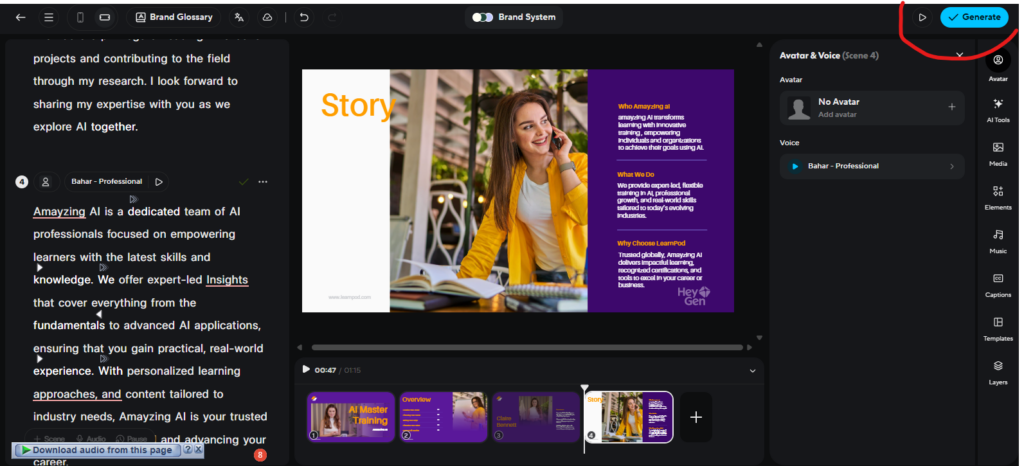Click the canvas scroll down arrow
The image size is (1024, 466).
point(759,337)
